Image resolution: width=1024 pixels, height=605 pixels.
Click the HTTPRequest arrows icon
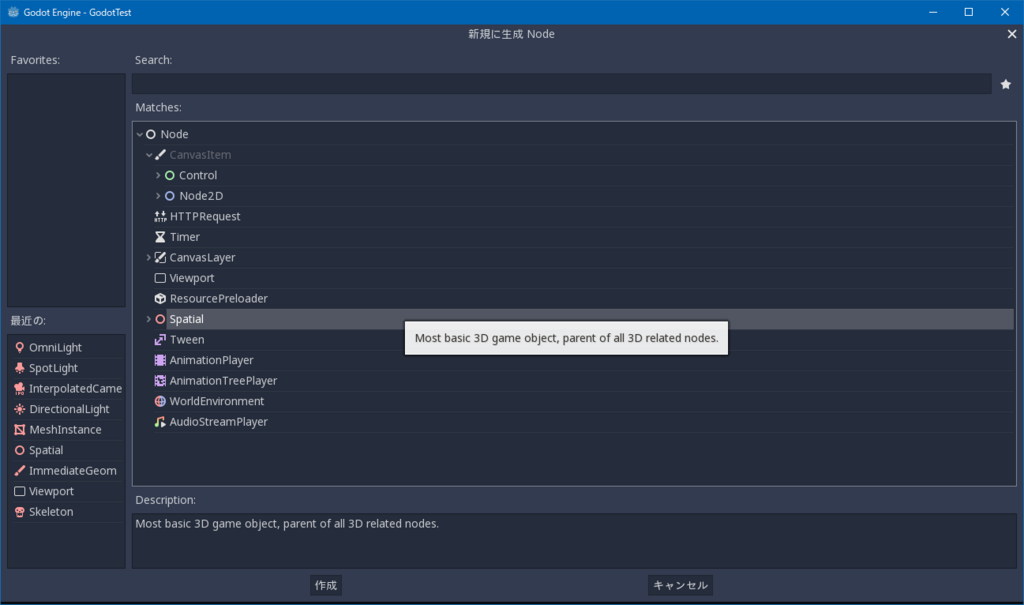160,216
